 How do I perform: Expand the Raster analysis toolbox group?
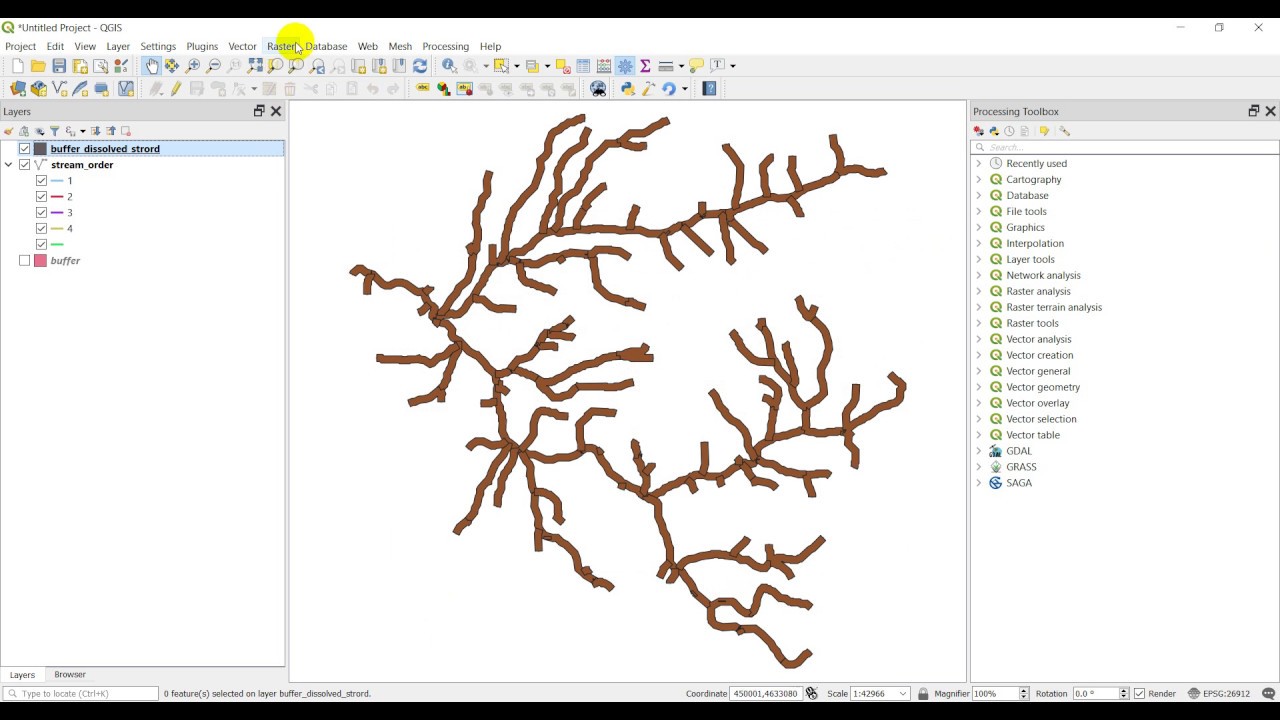[979, 291]
